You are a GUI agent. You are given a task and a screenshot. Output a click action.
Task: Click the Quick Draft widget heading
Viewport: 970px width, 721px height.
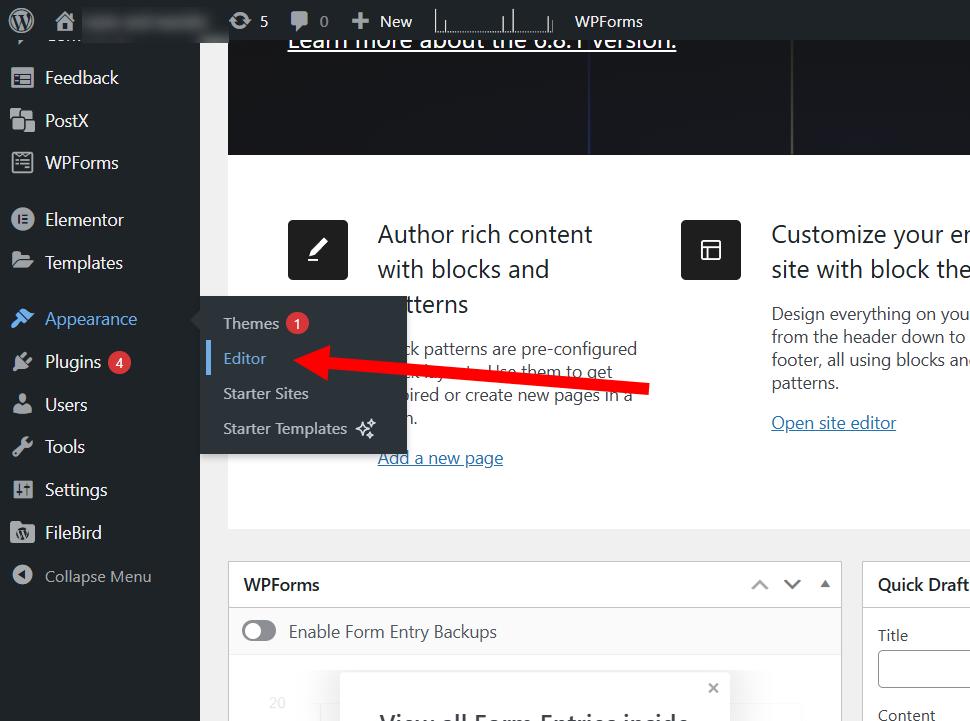pos(923,585)
